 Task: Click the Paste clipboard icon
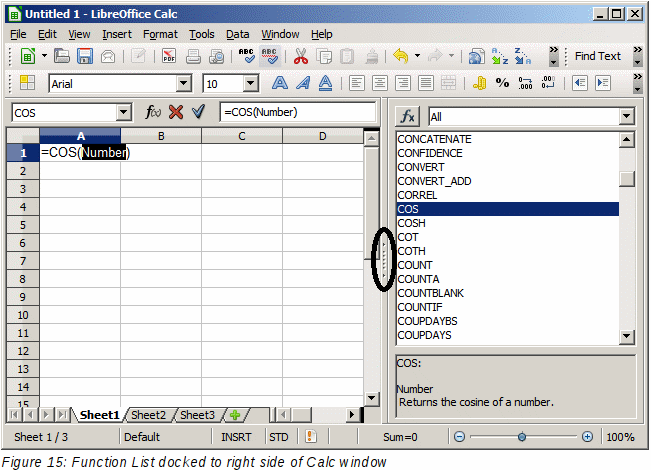(347, 56)
